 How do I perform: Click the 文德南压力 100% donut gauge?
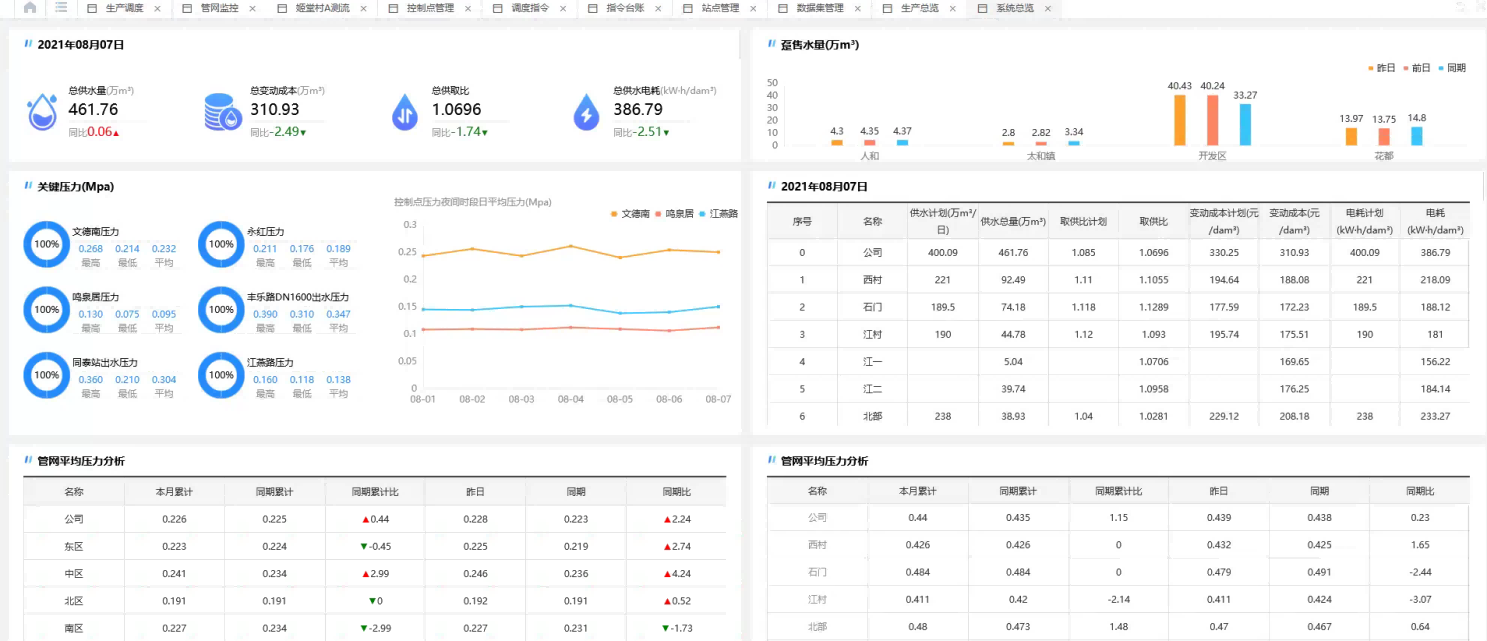pyautogui.click(x=47, y=244)
